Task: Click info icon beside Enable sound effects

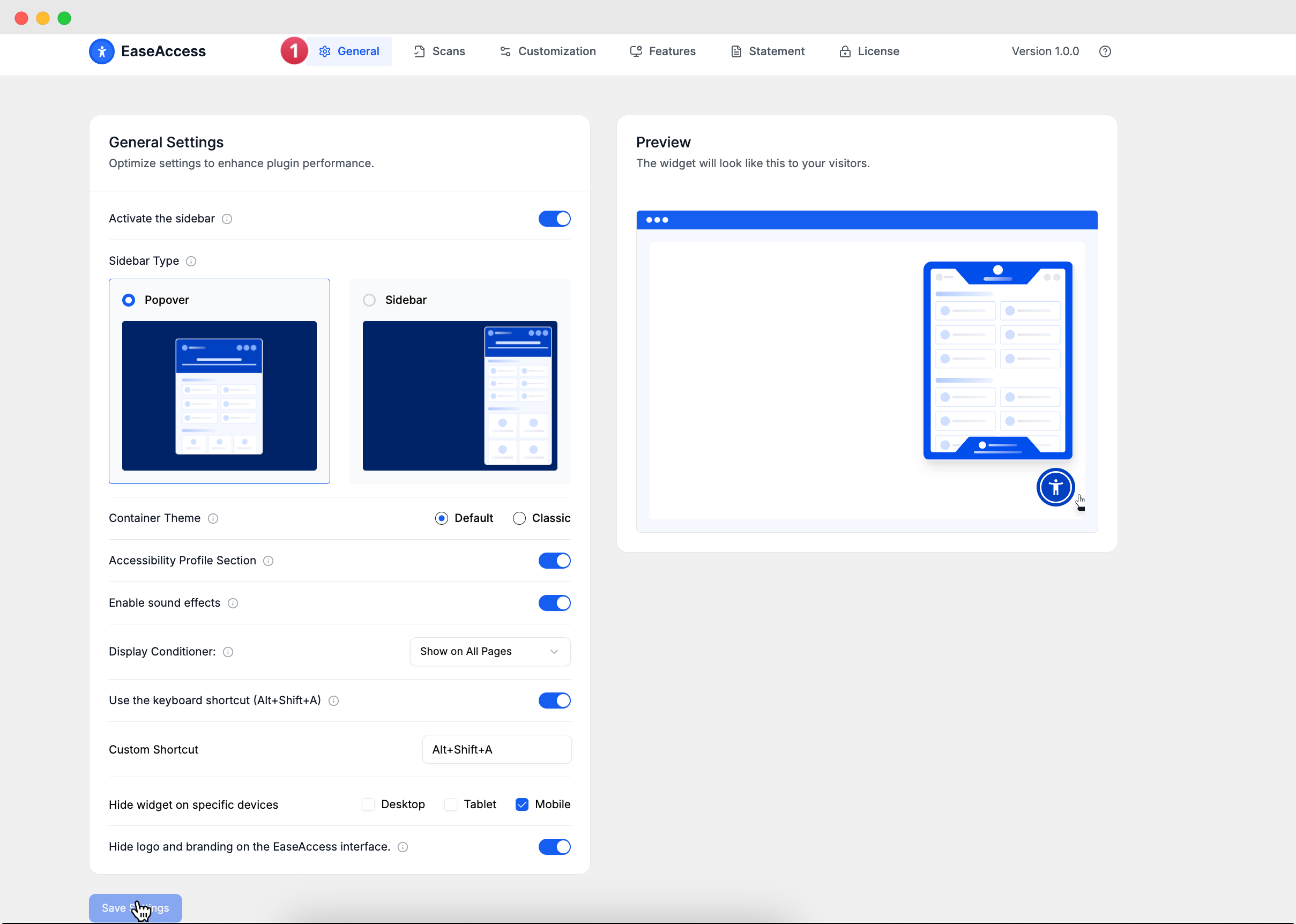Action: tap(233, 603)
